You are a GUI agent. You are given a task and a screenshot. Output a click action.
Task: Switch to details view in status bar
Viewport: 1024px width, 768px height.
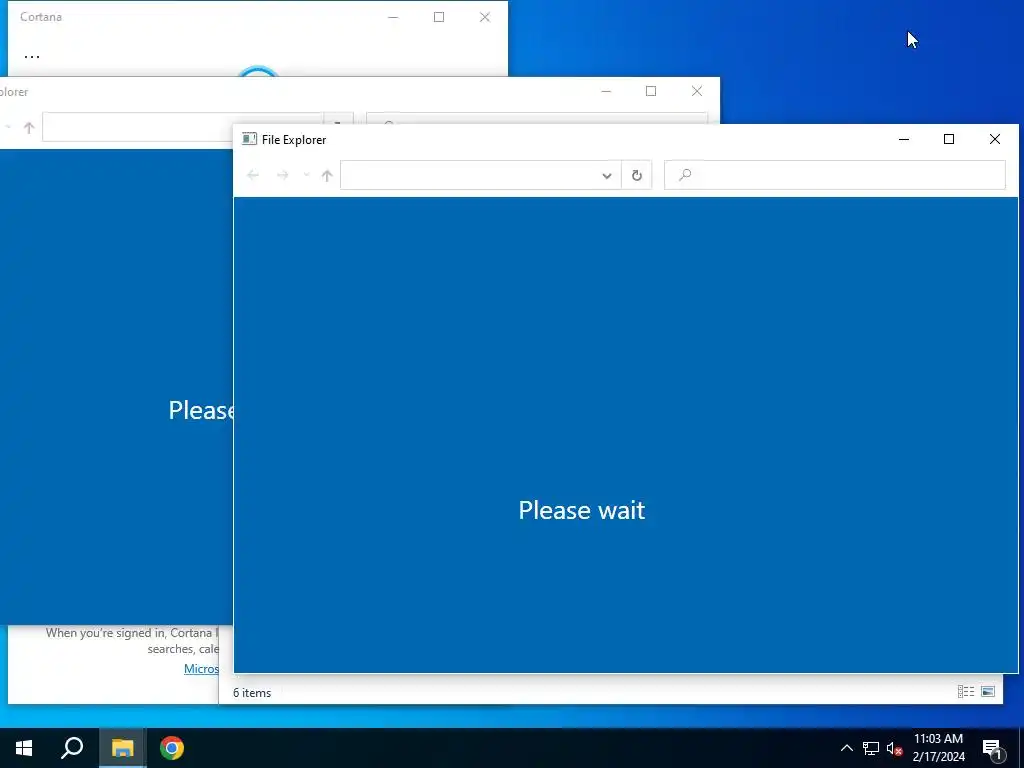coord(966,692)
